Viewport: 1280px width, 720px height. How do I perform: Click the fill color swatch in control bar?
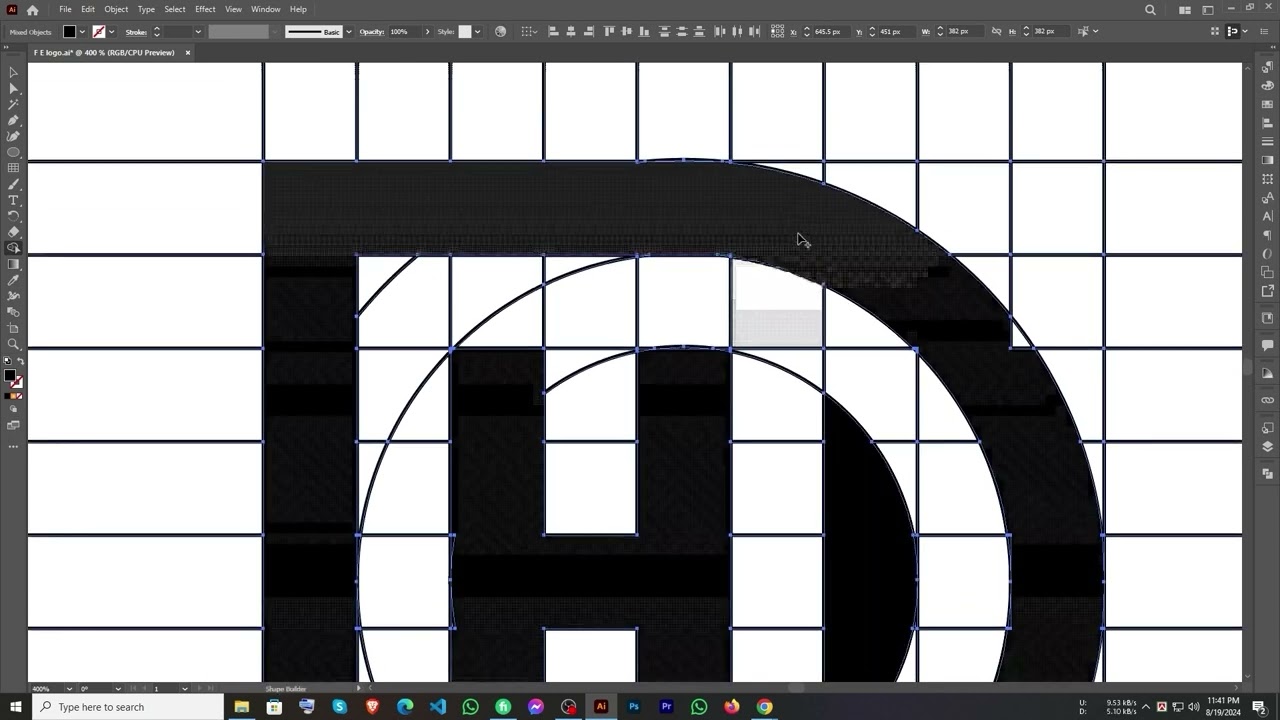(69, 32)
